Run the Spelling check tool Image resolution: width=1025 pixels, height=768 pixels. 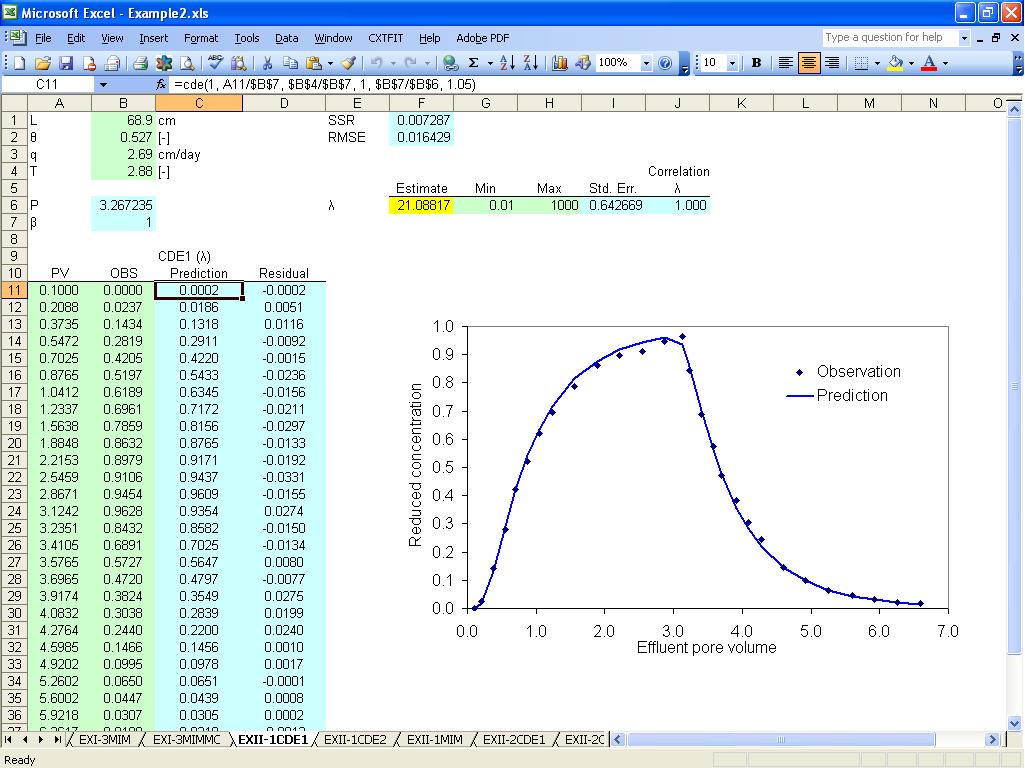click(x=214, y=63)
